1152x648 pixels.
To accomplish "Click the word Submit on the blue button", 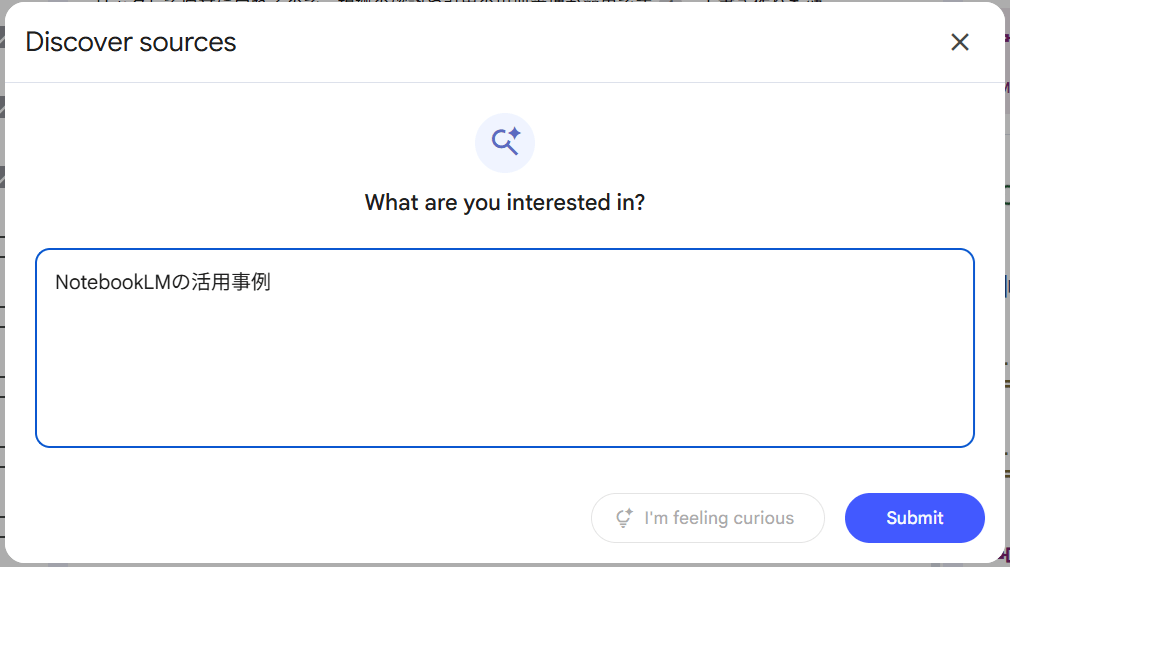I will (x=915, y=518).
